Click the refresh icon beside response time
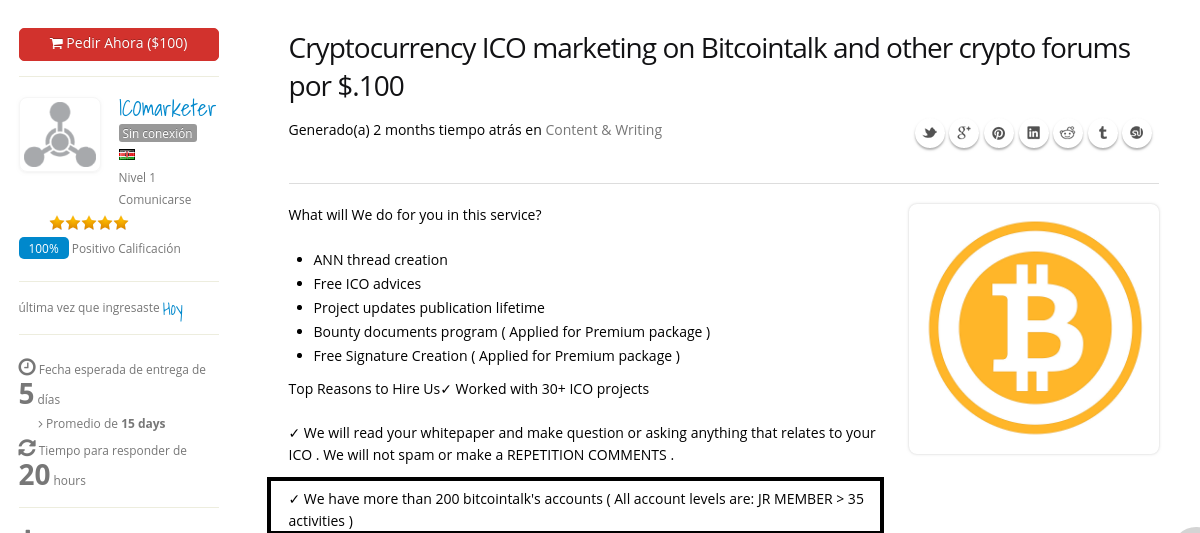 point(27,448)
